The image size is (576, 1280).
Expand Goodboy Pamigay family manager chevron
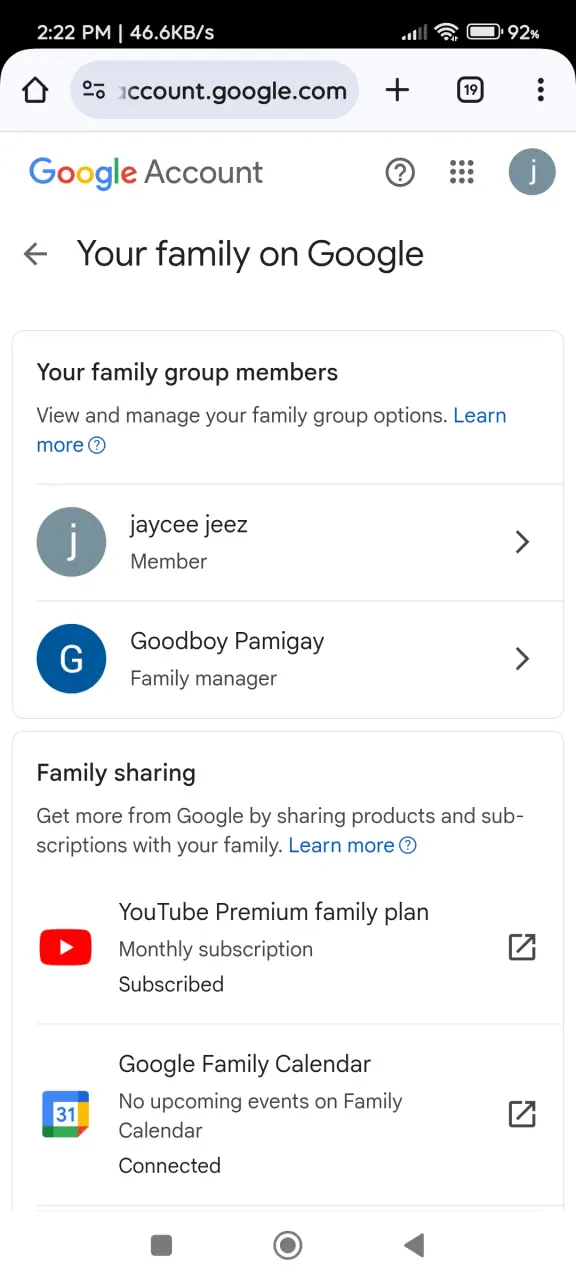[x=521, y=659]
